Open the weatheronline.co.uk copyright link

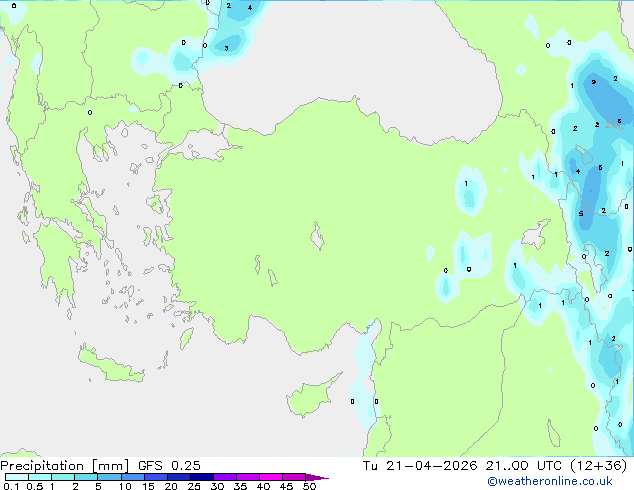tap(550, 481)
